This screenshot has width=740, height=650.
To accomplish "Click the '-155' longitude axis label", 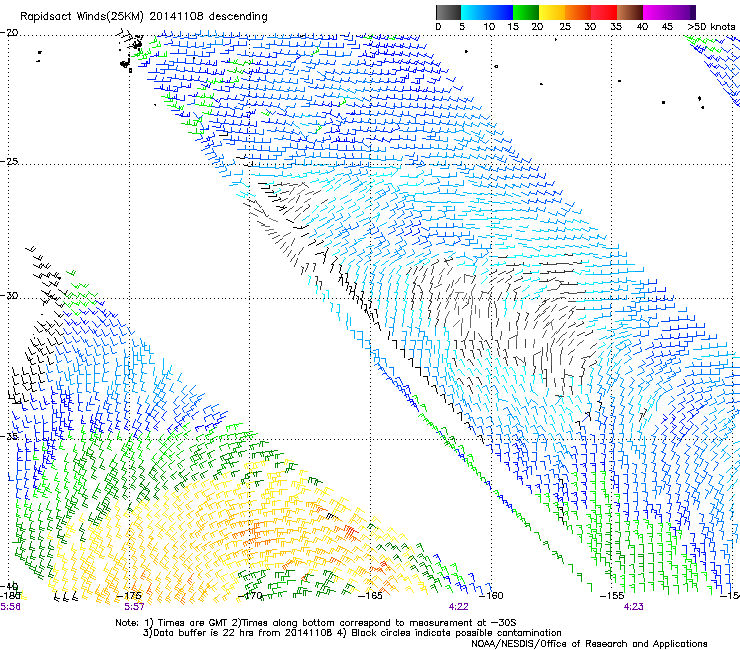I will click(612, 596).
